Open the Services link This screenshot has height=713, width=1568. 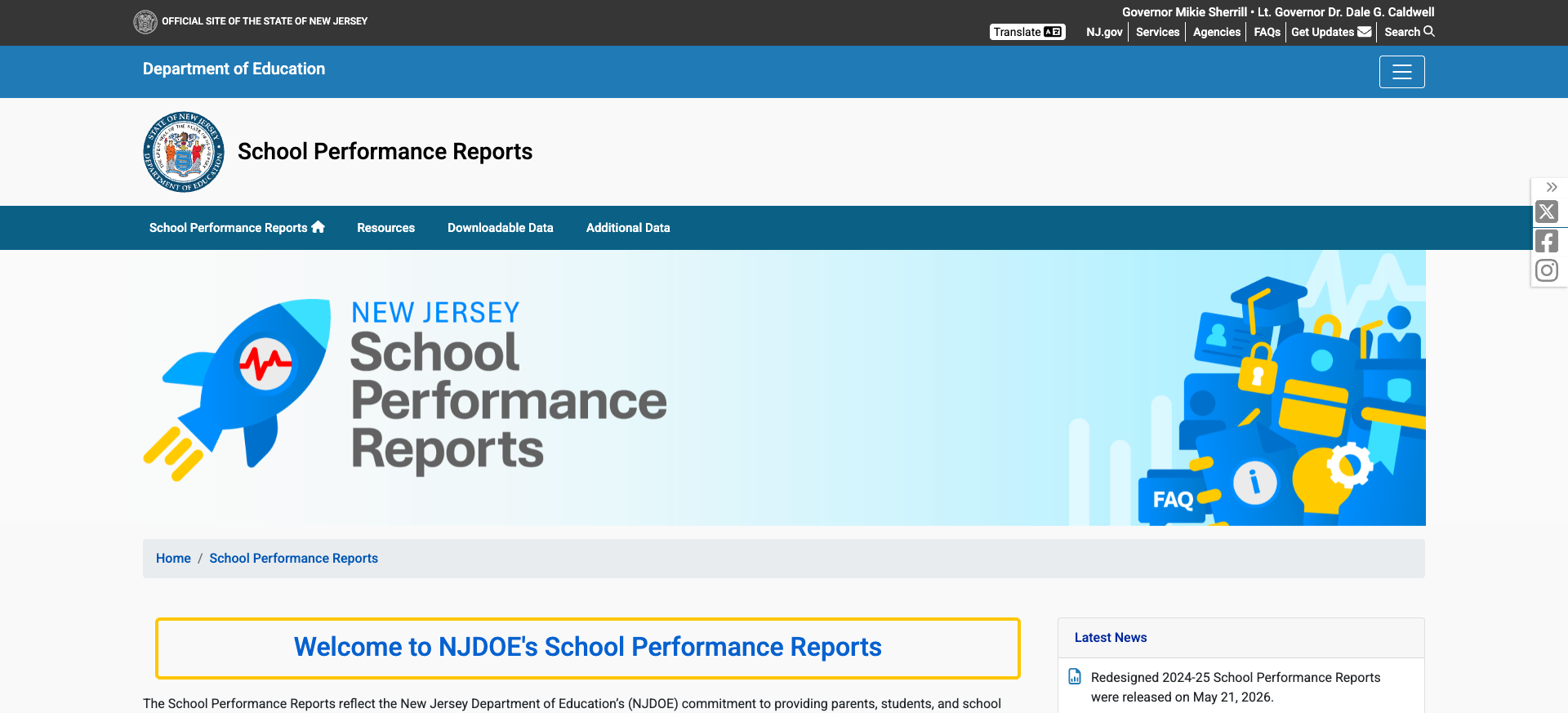point(1157,32)
